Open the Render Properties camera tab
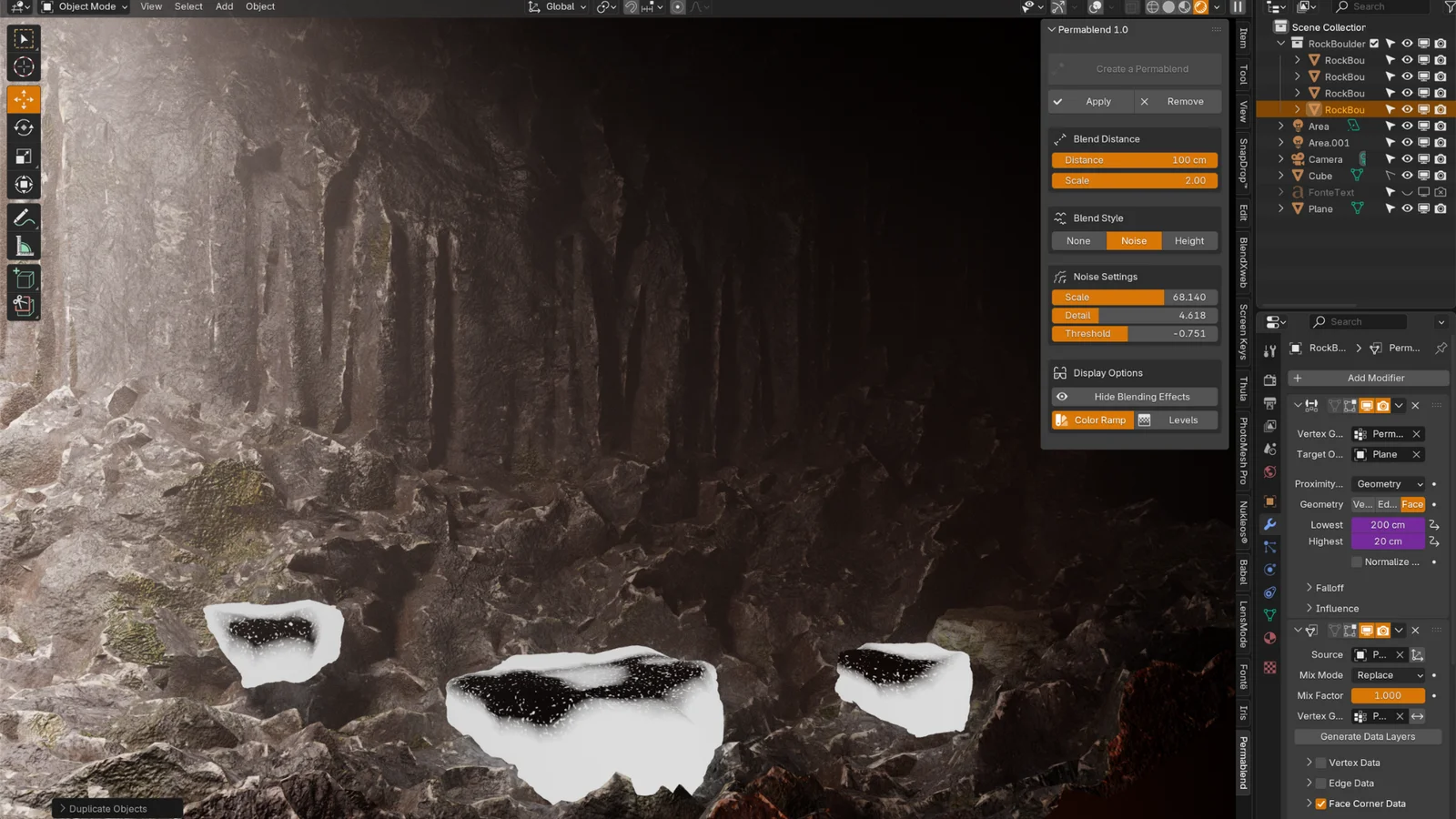This screenshot has width=1456, height=819. coord(1269,380)
